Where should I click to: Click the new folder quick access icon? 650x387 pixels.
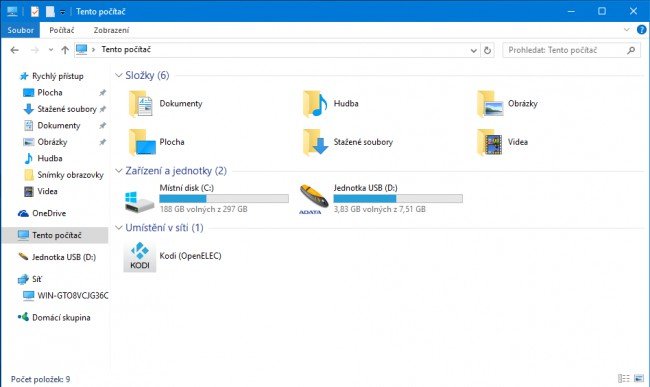coord(50,12)
